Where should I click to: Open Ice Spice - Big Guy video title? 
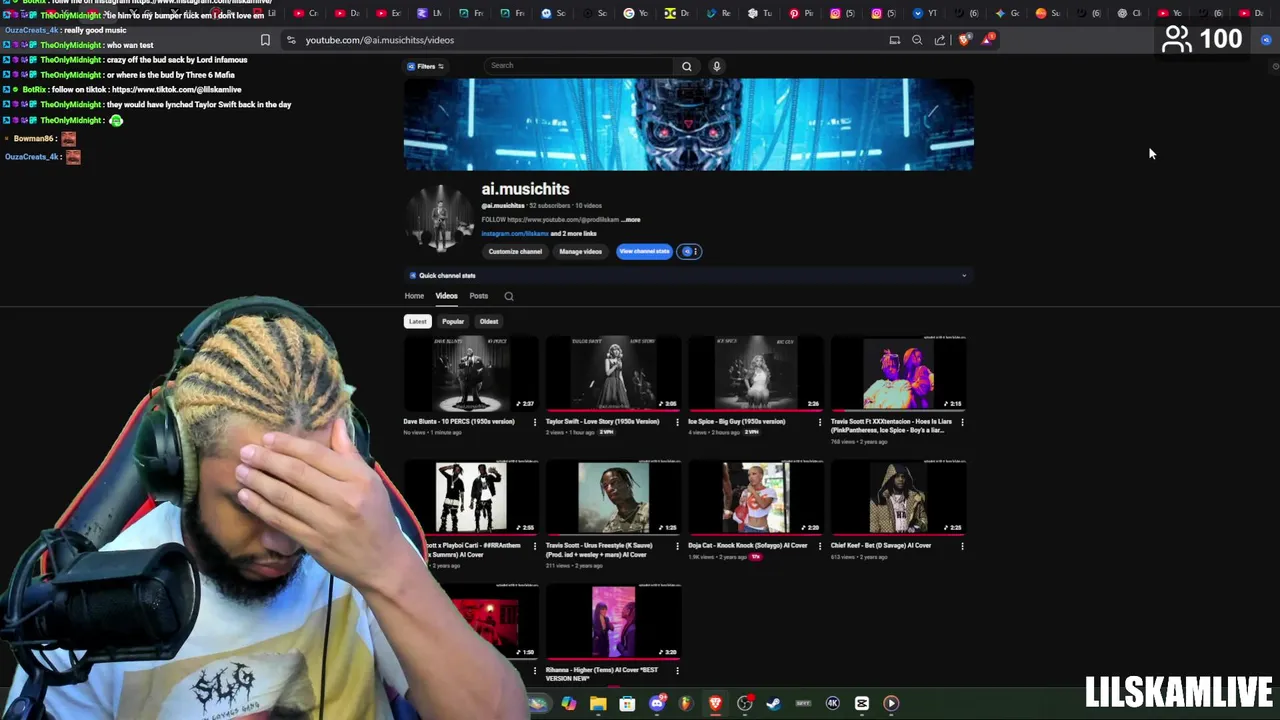point(737,421)
